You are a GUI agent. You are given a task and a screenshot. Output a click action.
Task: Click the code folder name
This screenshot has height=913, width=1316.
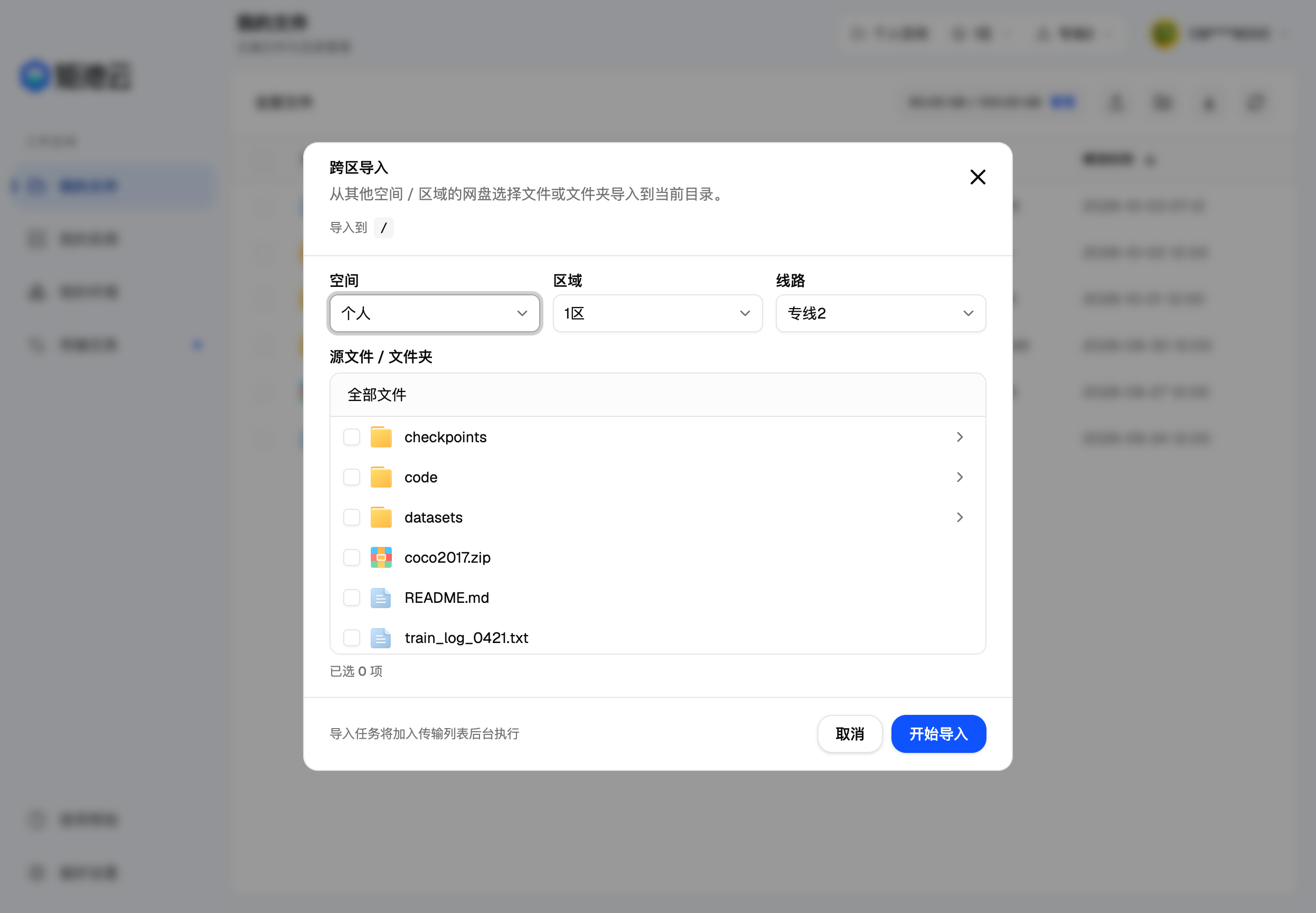click(421, 477)
